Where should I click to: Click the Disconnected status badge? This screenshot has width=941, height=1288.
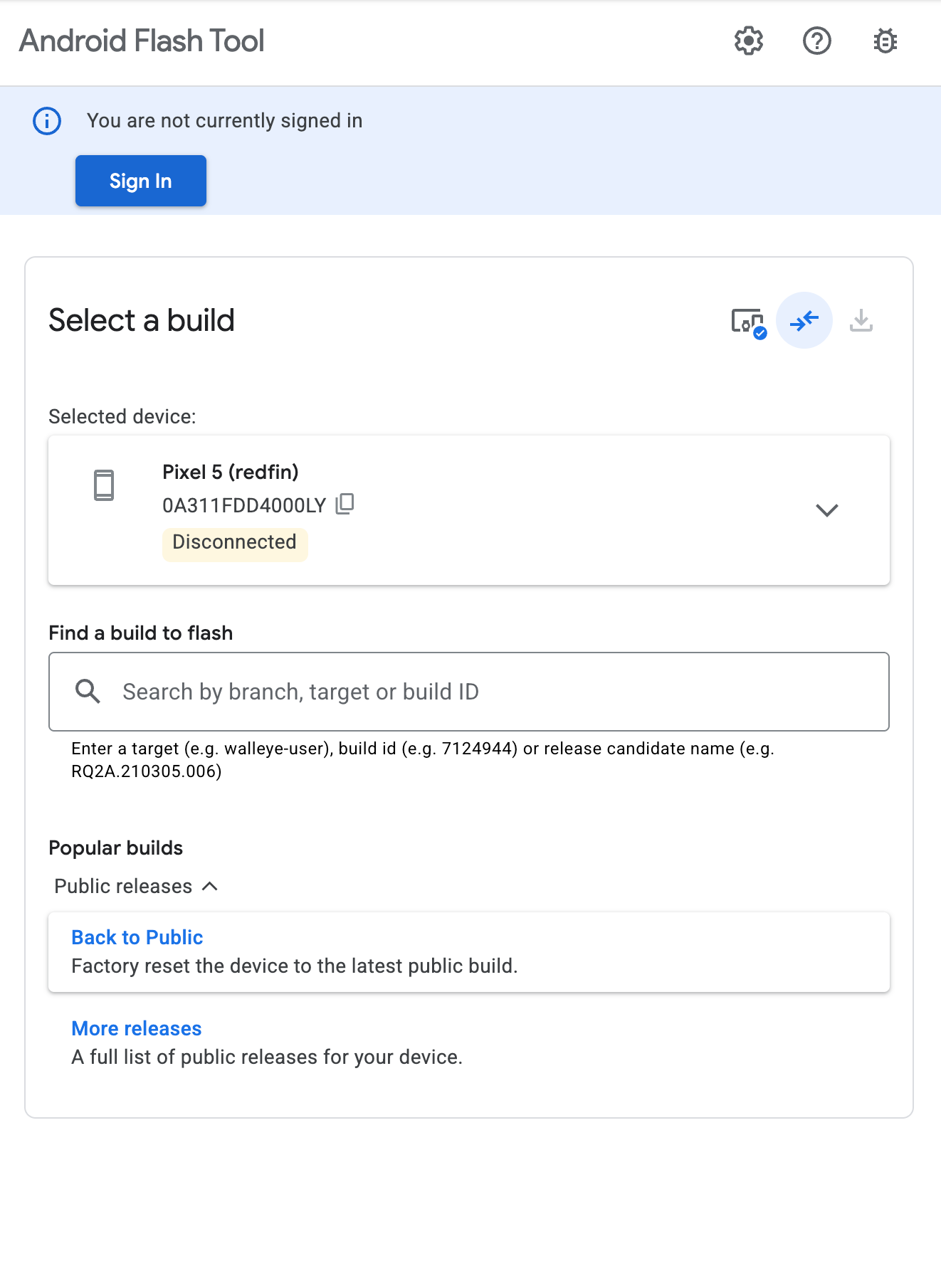click(234, 542)
